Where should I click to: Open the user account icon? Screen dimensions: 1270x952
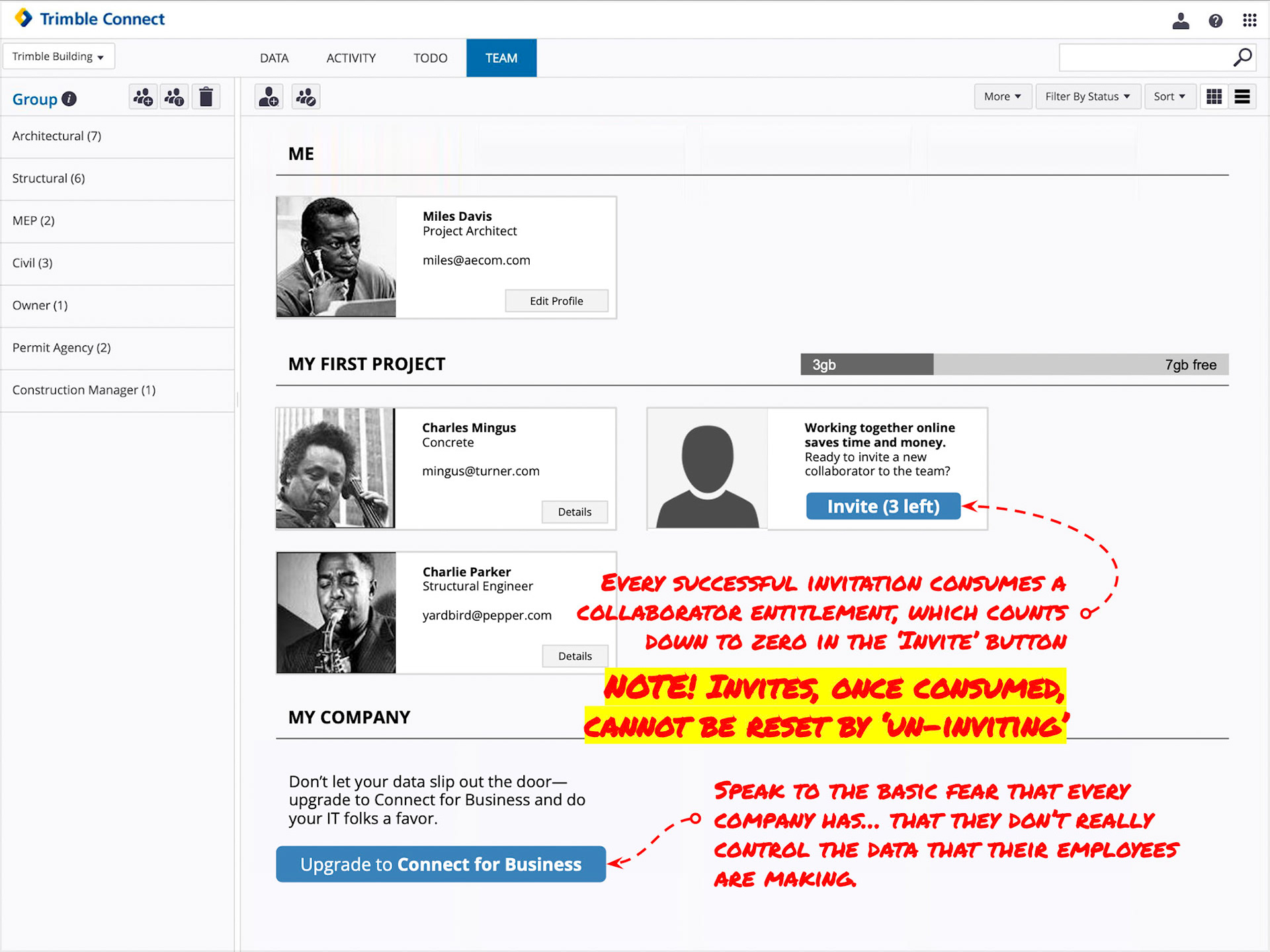click(x=1181, y=20)
